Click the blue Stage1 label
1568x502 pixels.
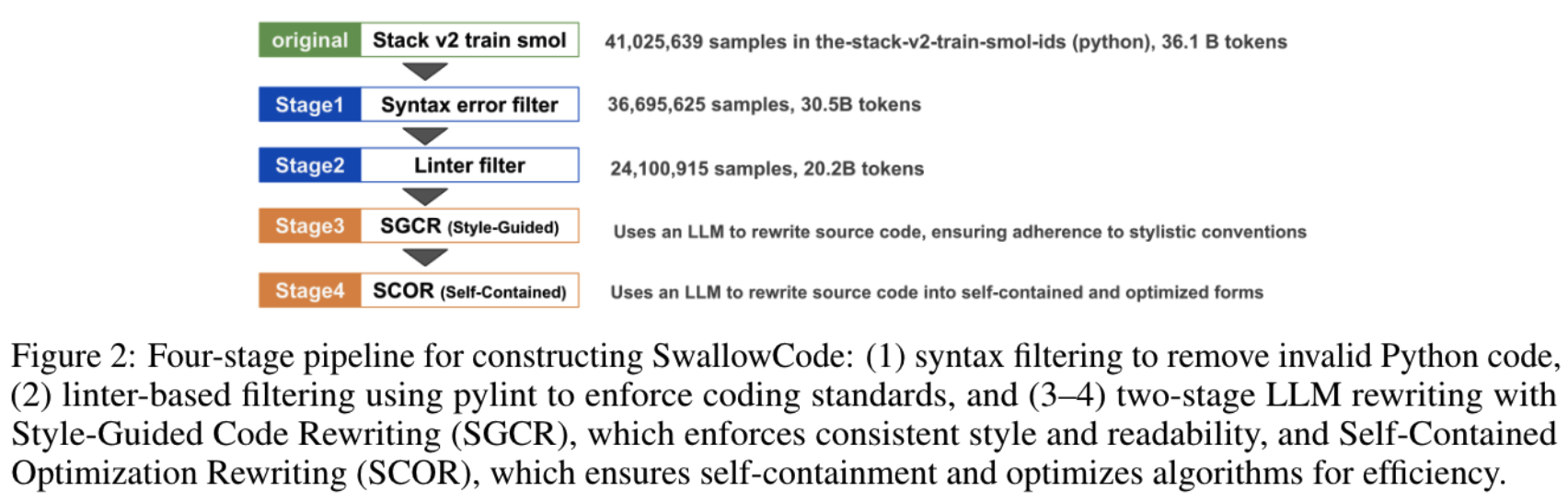click(310, 105)
